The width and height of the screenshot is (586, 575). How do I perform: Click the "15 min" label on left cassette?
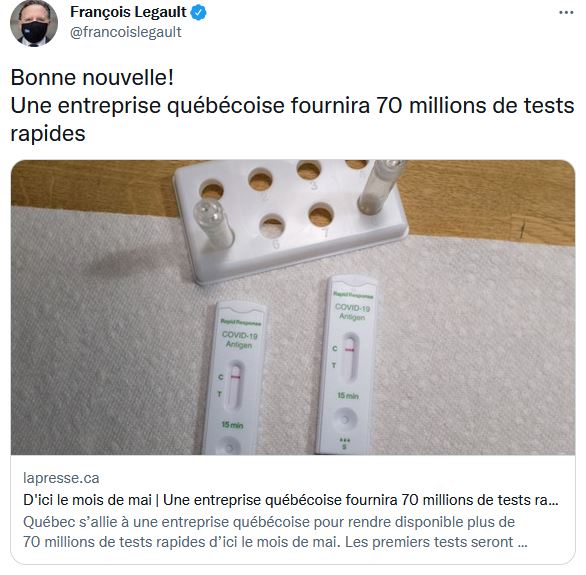(232, 425)
